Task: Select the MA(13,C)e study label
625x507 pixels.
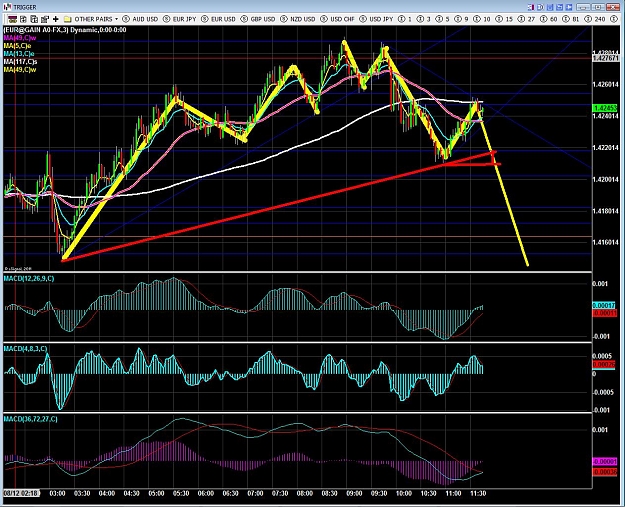Action: click(x=19, y=54)
